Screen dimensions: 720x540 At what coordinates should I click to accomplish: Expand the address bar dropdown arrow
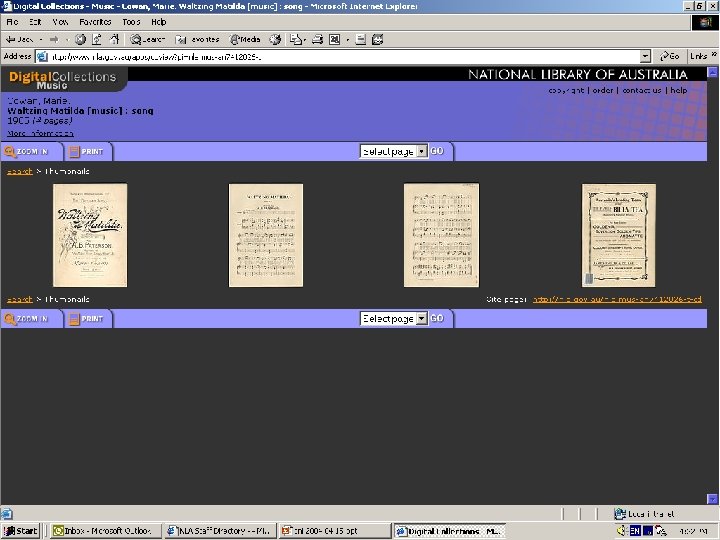coord(645,56)
